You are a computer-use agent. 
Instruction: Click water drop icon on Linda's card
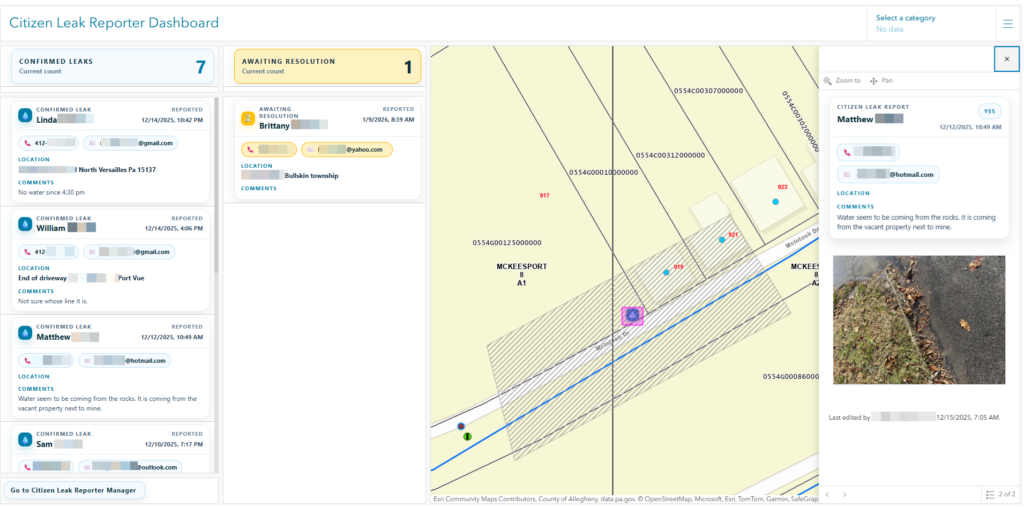pyautogui.click(x=25, y=115)
